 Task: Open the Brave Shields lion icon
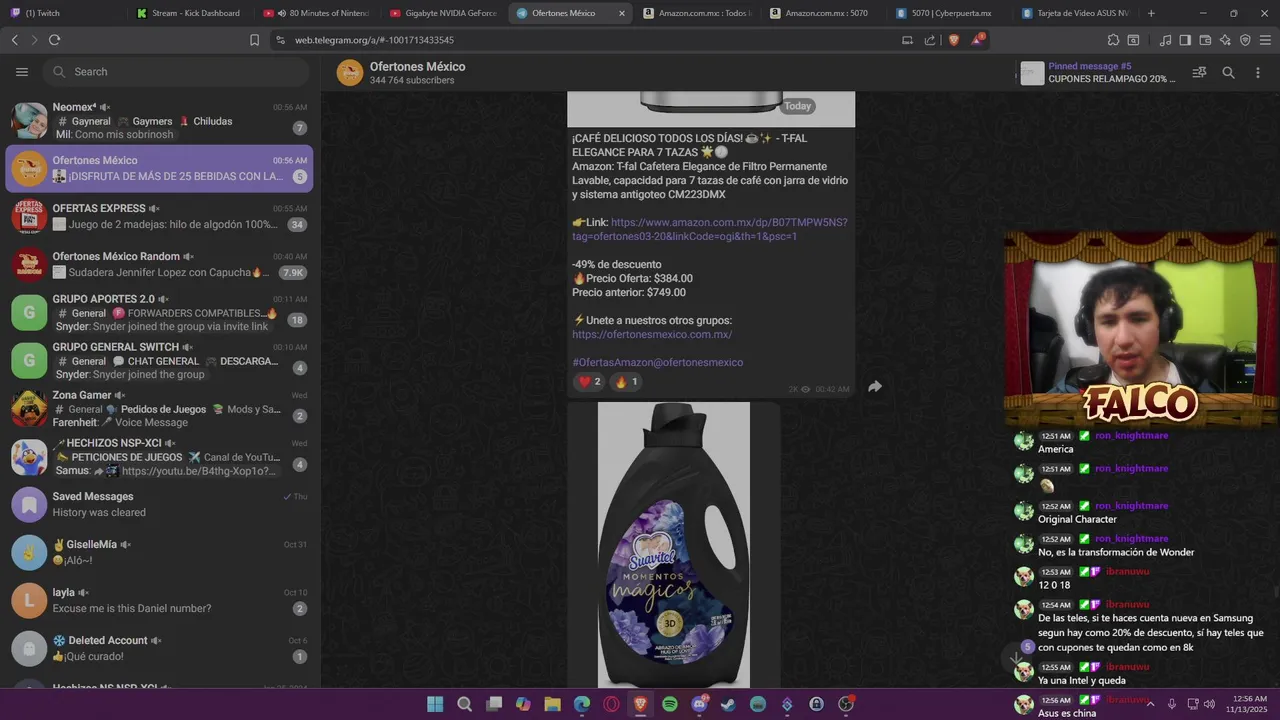953,40
